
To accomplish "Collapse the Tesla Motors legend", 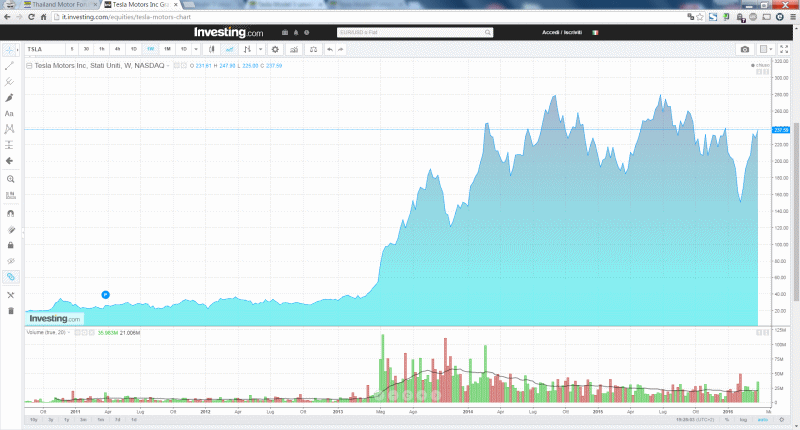I will click(x=29, y=66).
